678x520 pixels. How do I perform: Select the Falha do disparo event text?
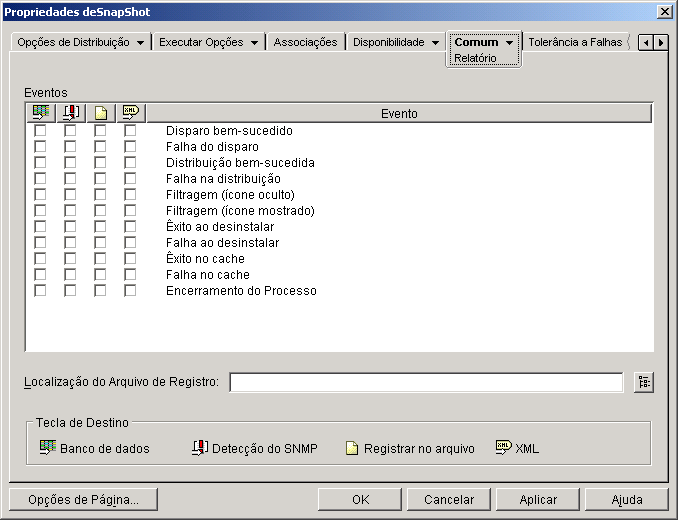coord(212,147)
